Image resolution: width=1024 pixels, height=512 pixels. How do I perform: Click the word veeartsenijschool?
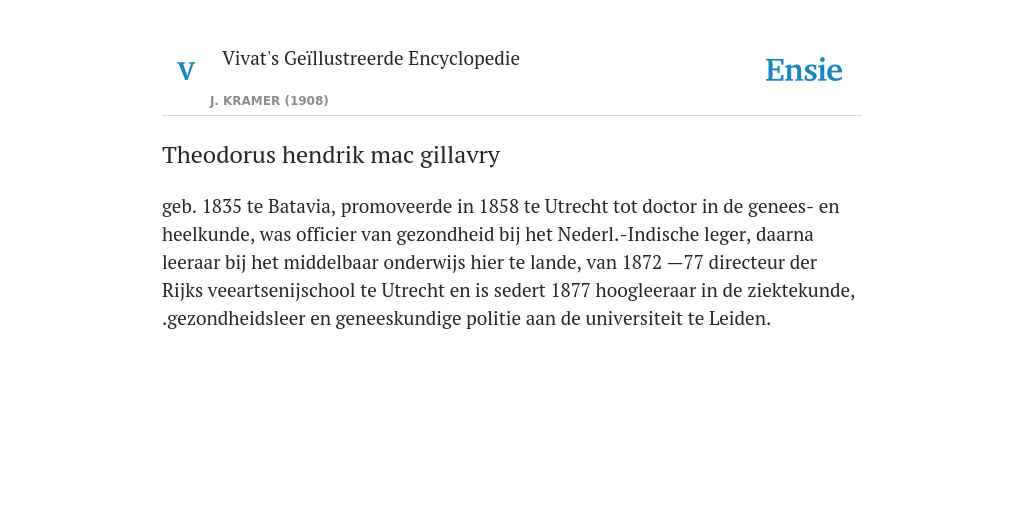[x=281, y=291]
